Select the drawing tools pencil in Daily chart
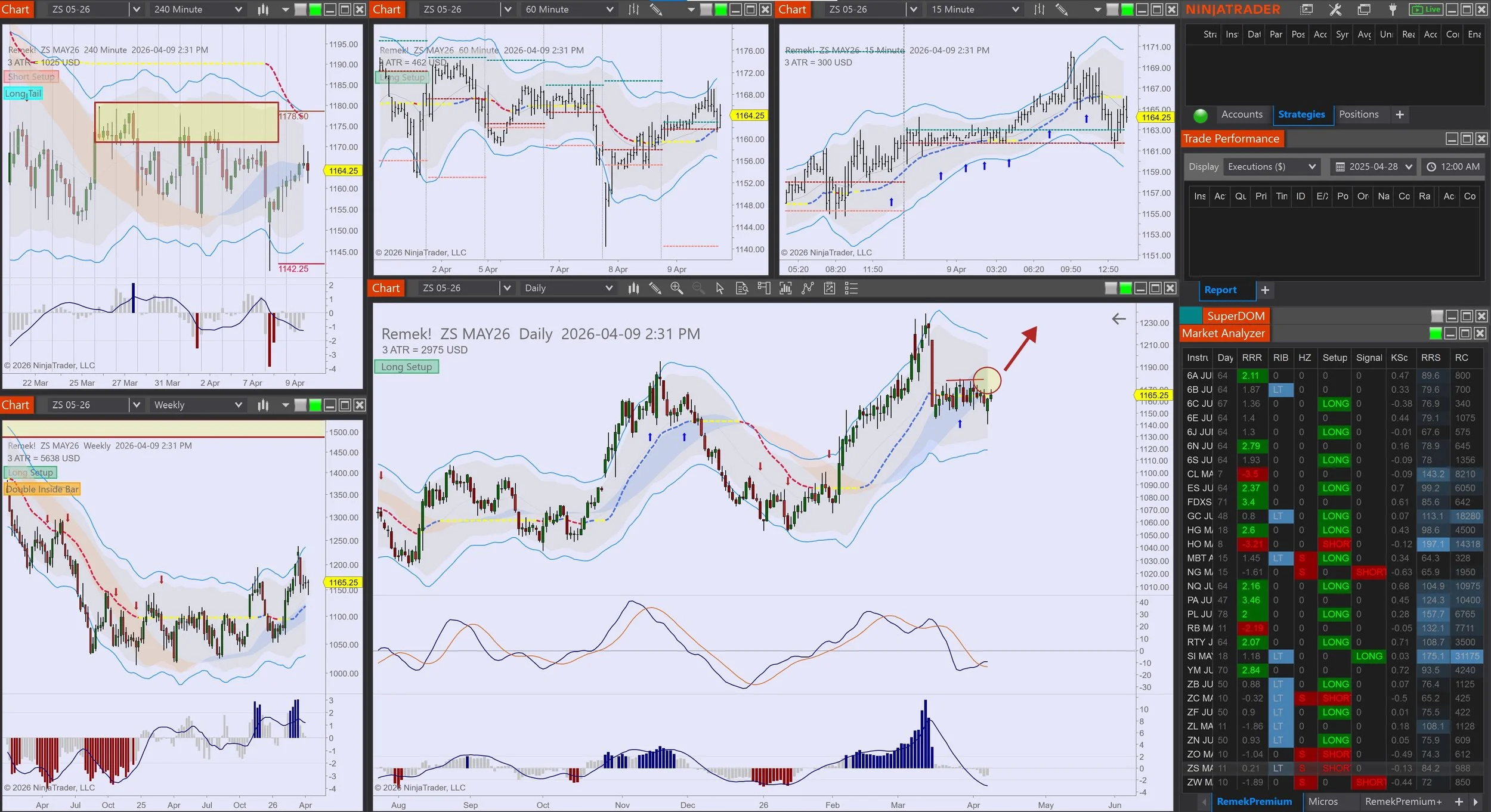1491x812 pixels. (x=655, y=288)
